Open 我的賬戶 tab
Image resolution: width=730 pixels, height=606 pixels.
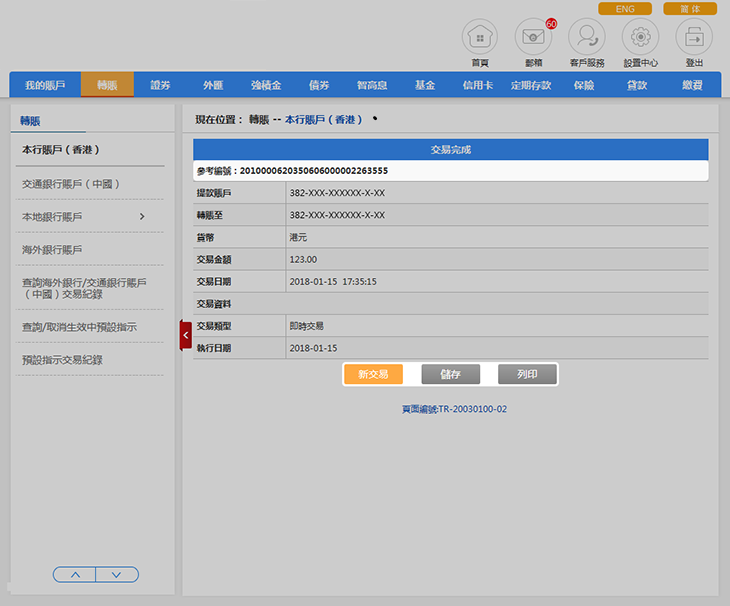45,85
